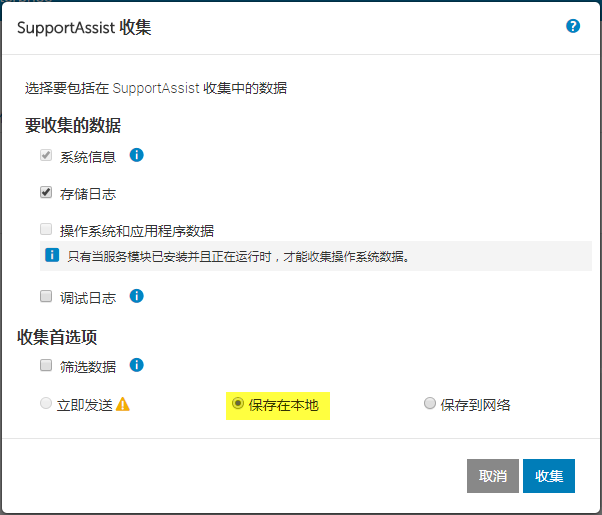Uncheck the 存储日志 checkbox
Viewport: 602px width, 515px height.
(x=46, y=192)
